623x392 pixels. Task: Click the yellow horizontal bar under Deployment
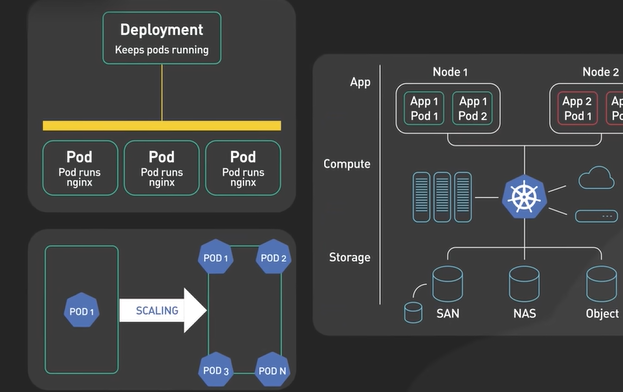click(162, 126)
